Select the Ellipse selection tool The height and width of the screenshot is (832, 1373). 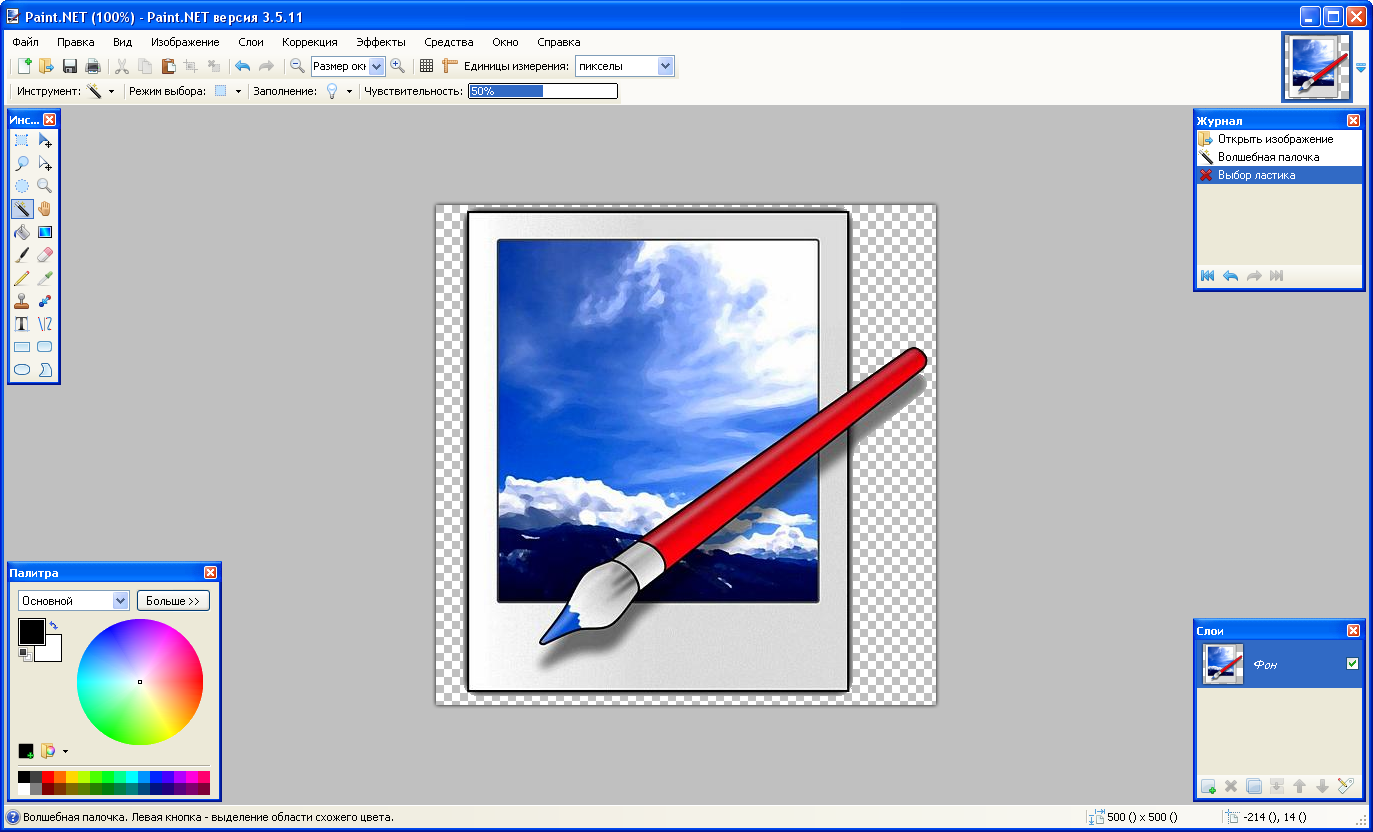tap(22, 186)
